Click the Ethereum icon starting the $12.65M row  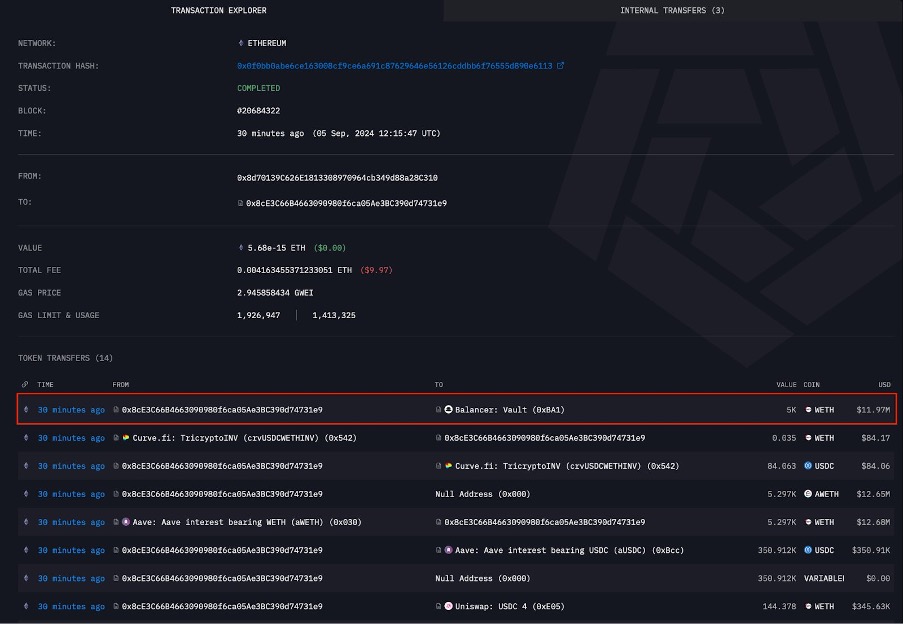[x=26, y=494]
